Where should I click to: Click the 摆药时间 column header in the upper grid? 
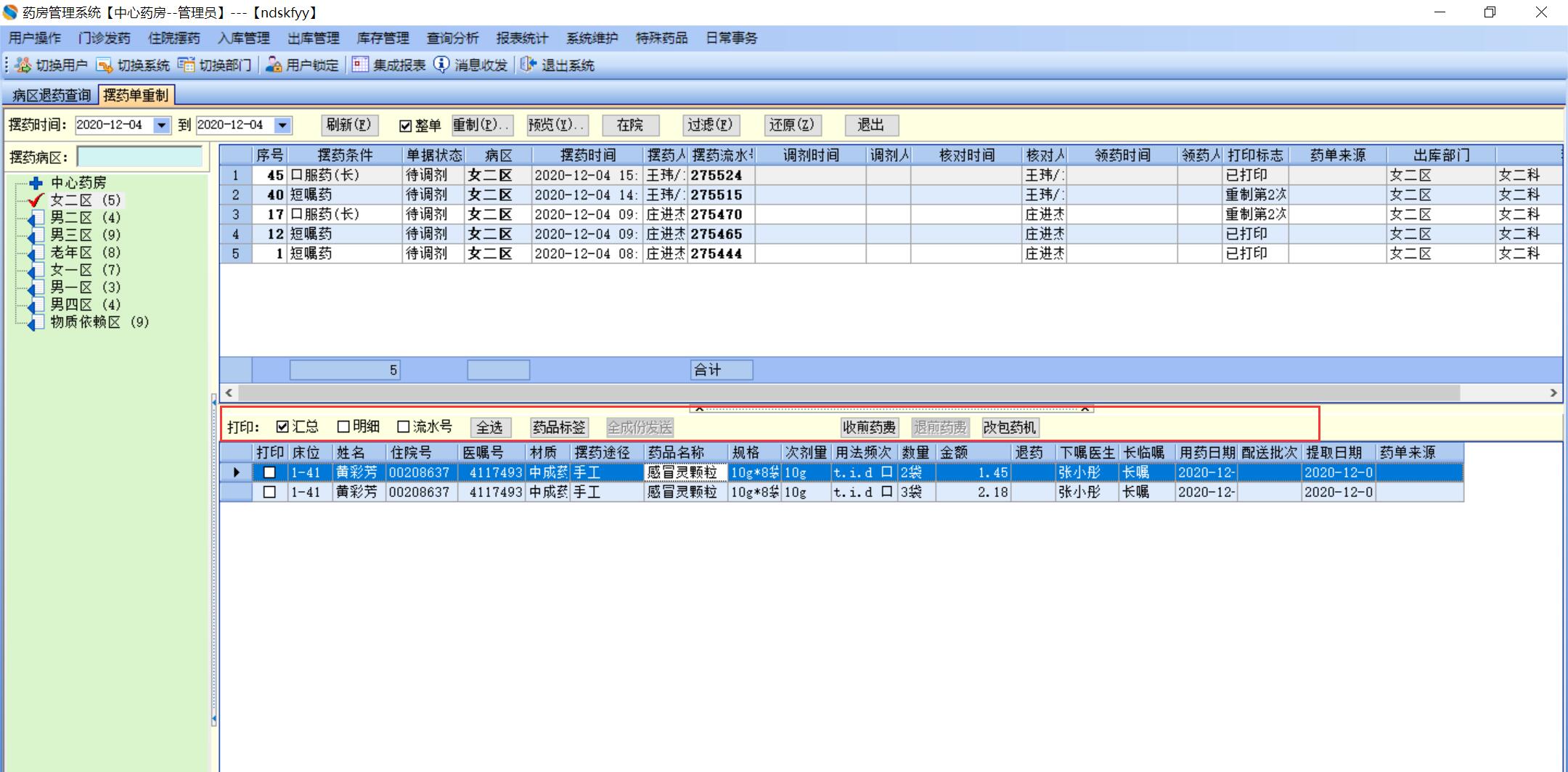tap(587, 156)
